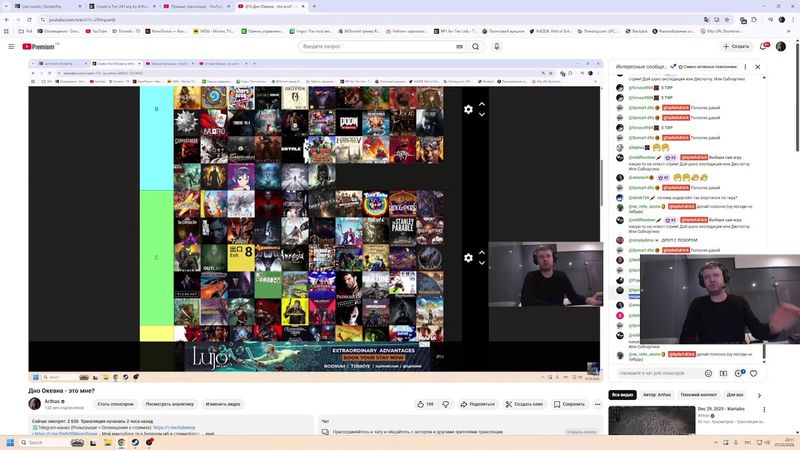This screenshot has width=800, height=450.
Task: Click the 'Изменить видео' button
Action: pyautogui.click(x=223, y=404)
